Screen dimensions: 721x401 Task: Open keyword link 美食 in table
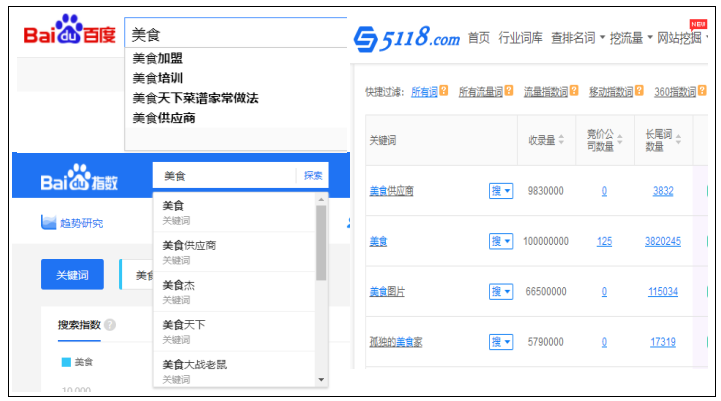tap(378, 241)
